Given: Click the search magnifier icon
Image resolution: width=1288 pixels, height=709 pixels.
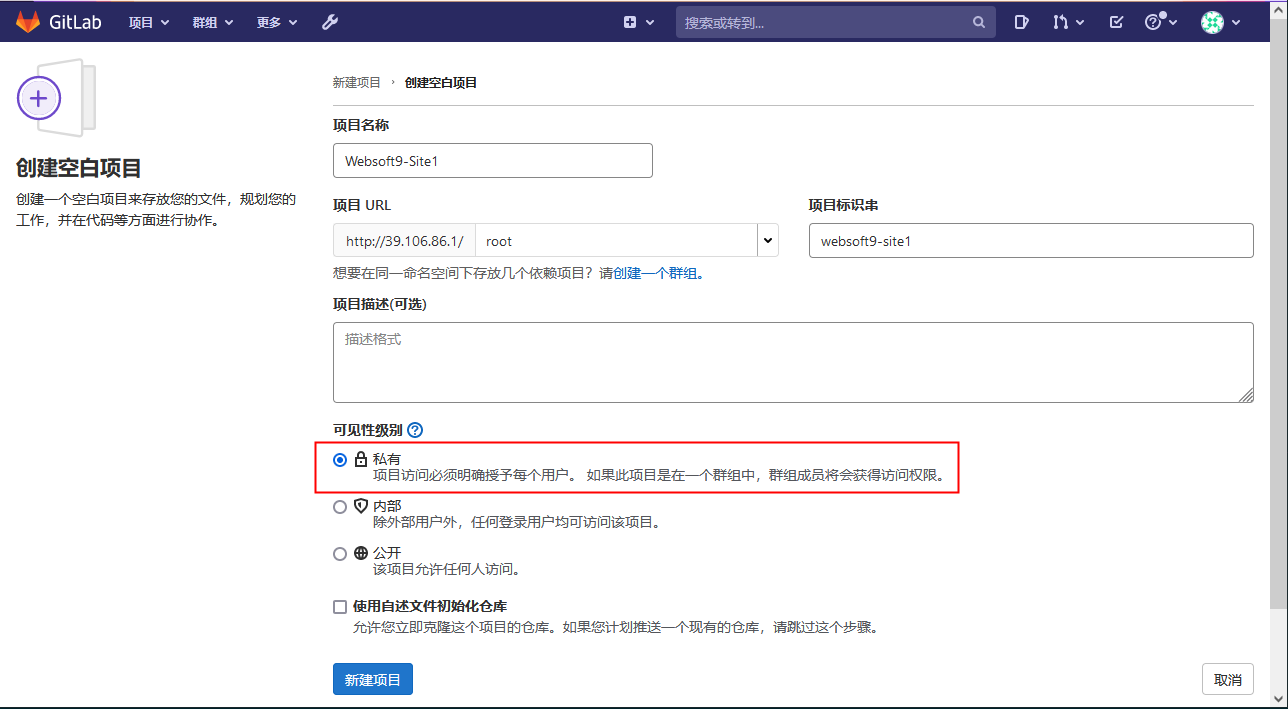Looking at the screenshot, I should tap(978, 22).
